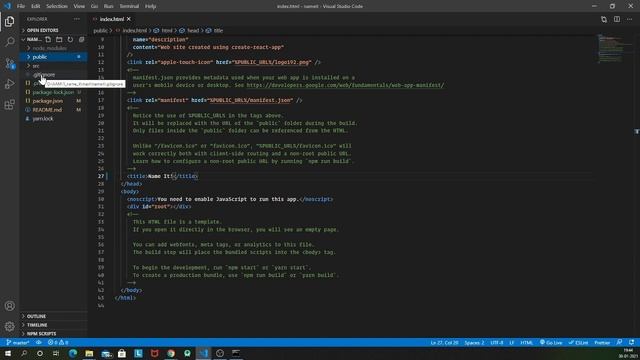Viewport: 640px width, 360px height.
Task: Select the index.html editor tab
Action: pyautogui.click(x=112, y=19)
